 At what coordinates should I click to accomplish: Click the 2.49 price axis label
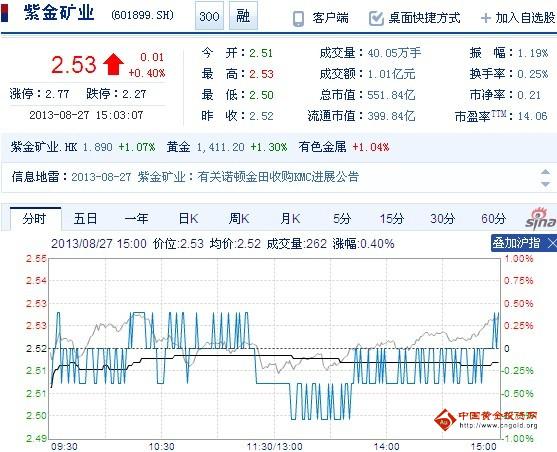[x=36, y=438]
